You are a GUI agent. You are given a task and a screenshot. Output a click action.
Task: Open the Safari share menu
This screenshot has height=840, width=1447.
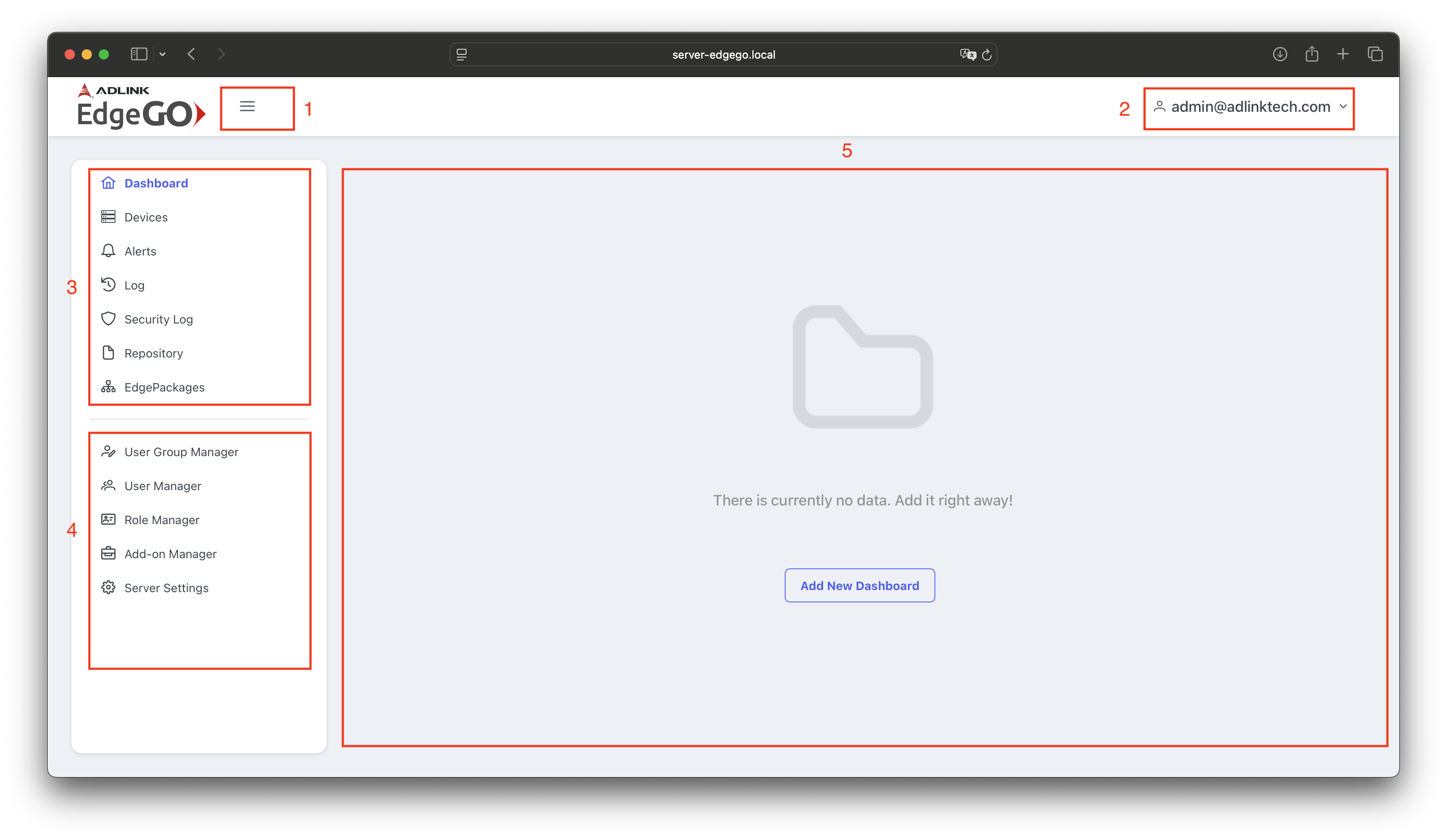[x=1311, y=54]
